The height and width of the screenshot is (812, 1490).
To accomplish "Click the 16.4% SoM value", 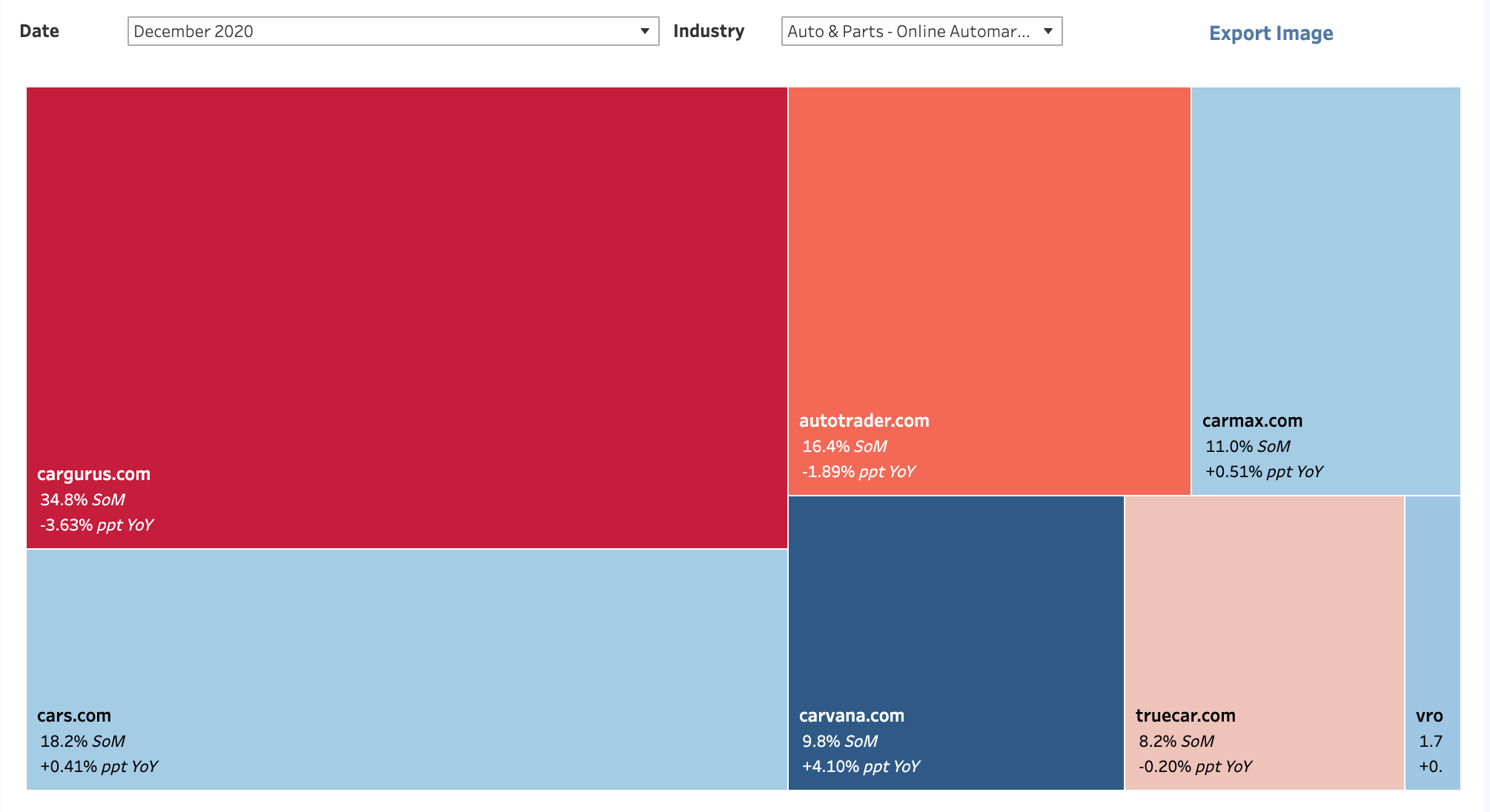I will (844, 447).
